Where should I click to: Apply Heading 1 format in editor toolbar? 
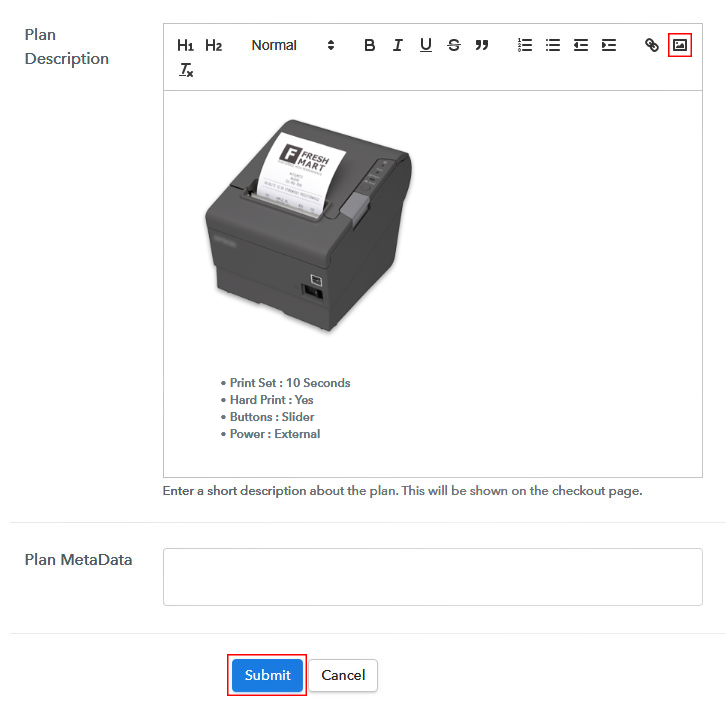coord(185,45)
